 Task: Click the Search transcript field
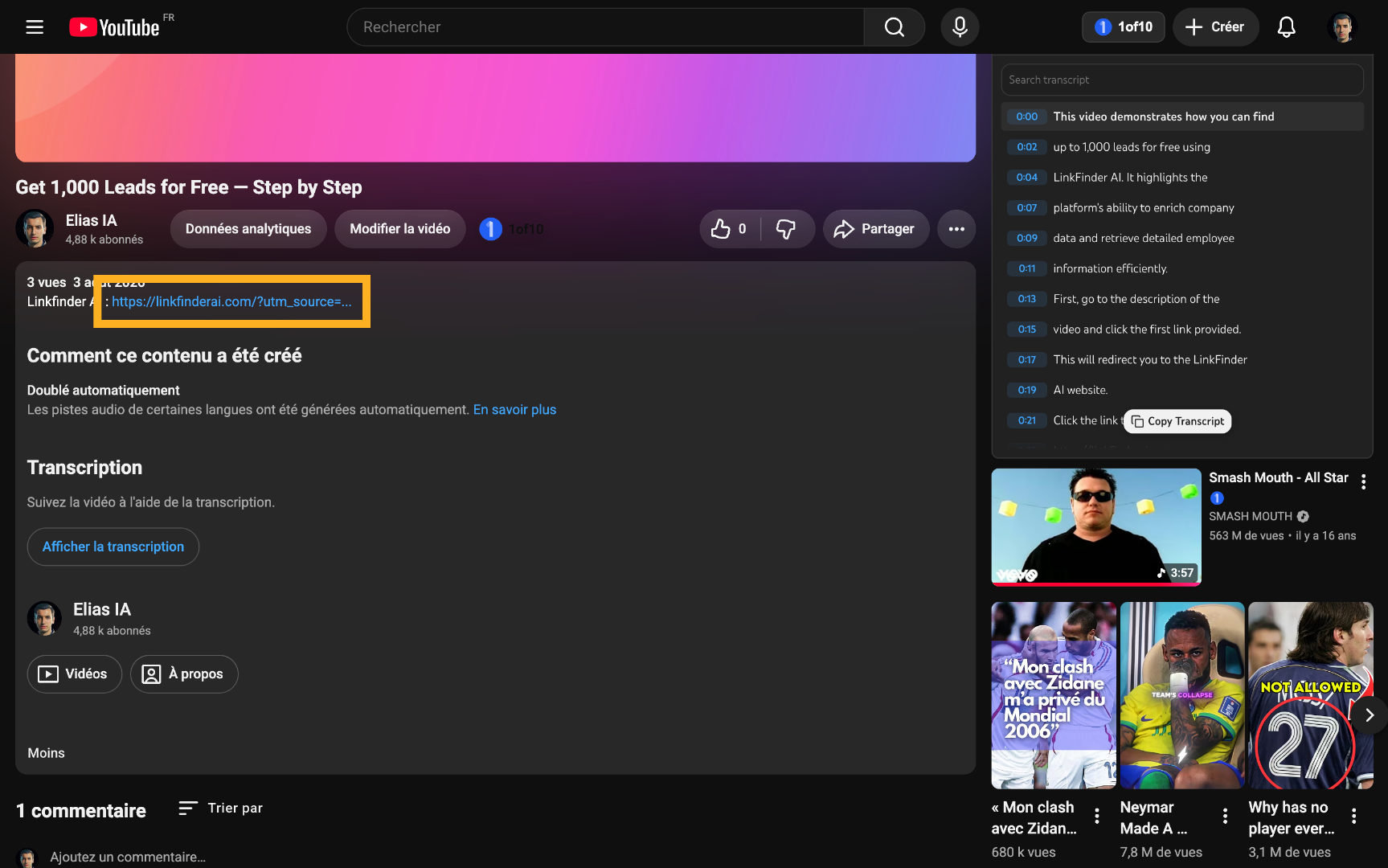(1182, 80)
